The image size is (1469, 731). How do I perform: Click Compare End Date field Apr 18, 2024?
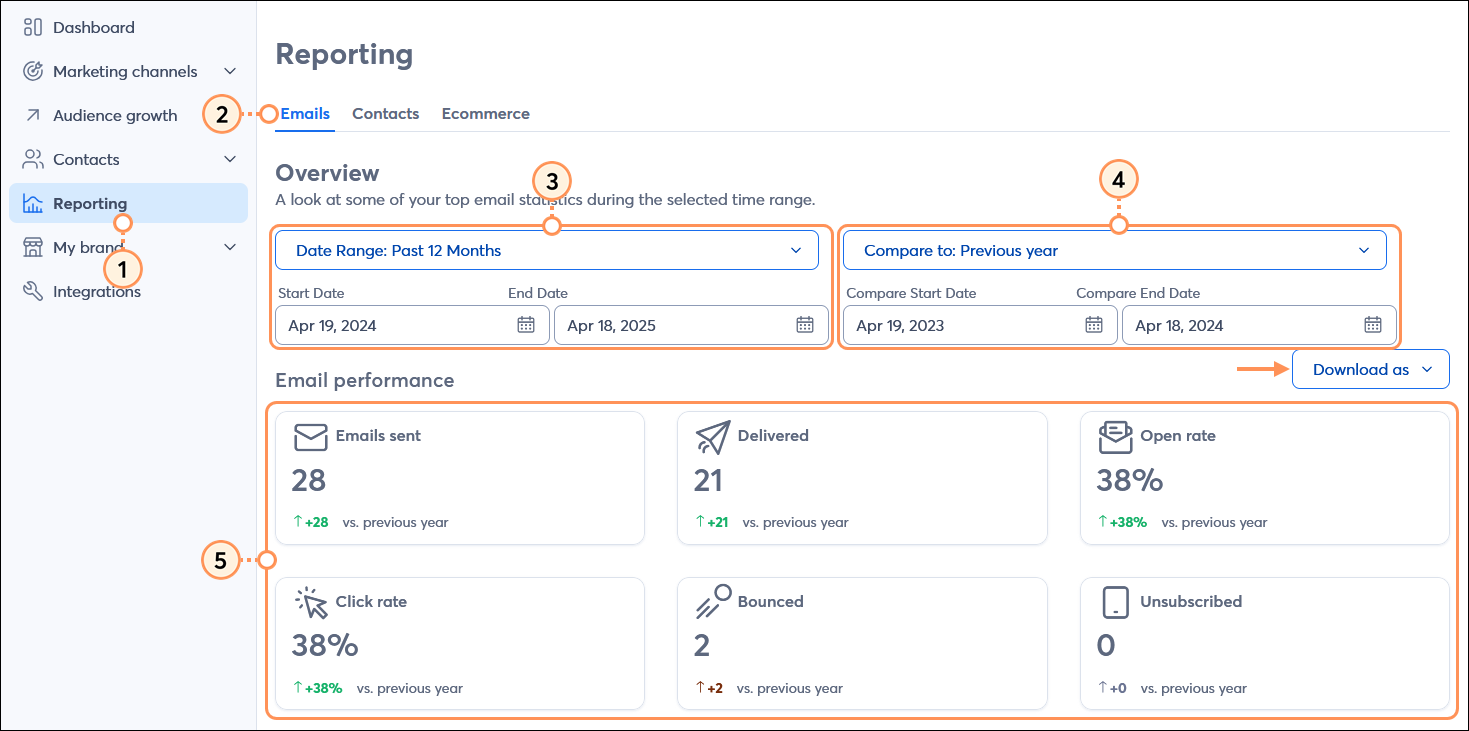click(x=1259, y=325)
